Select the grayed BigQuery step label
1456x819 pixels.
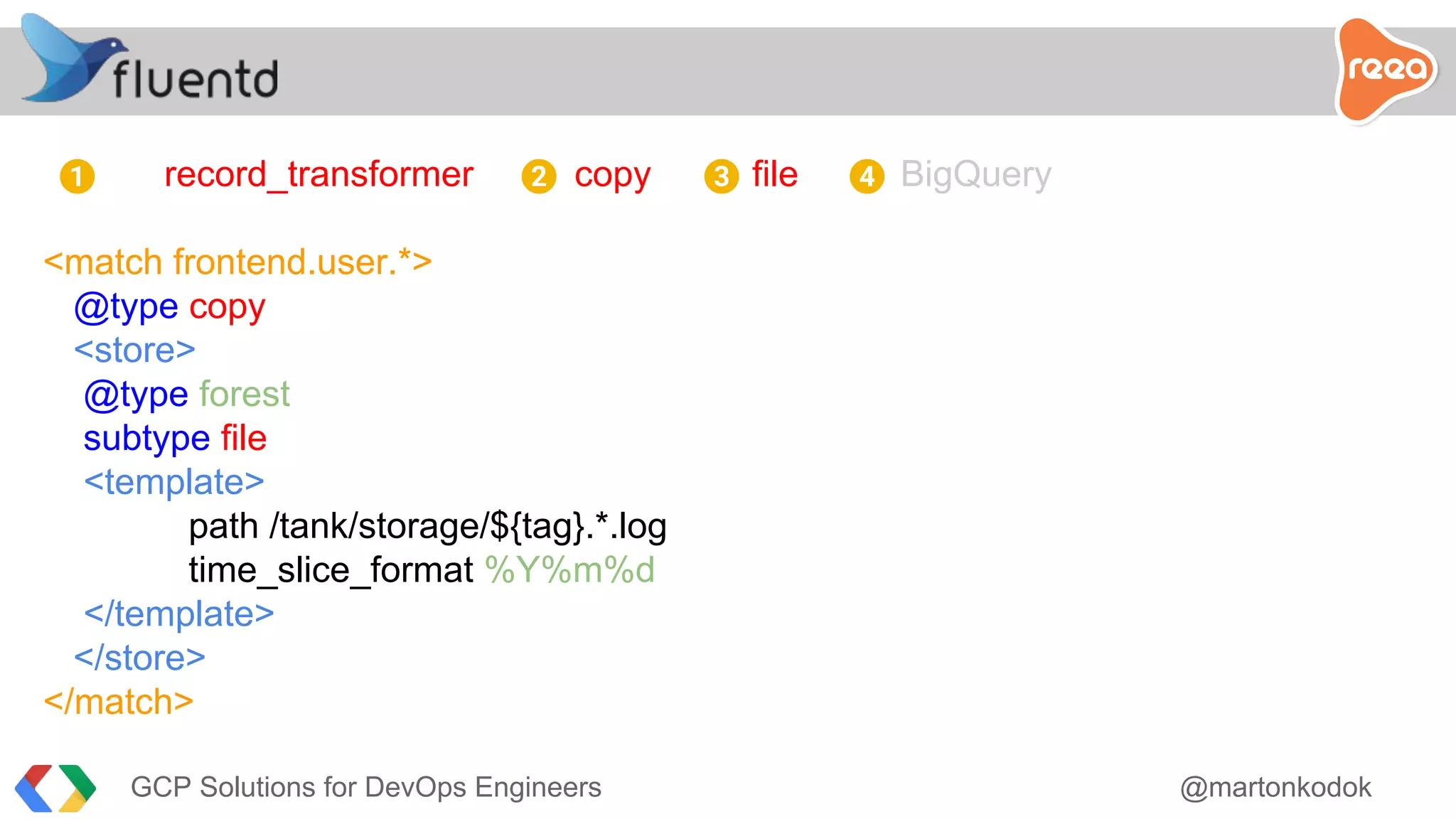click(976, 175)
